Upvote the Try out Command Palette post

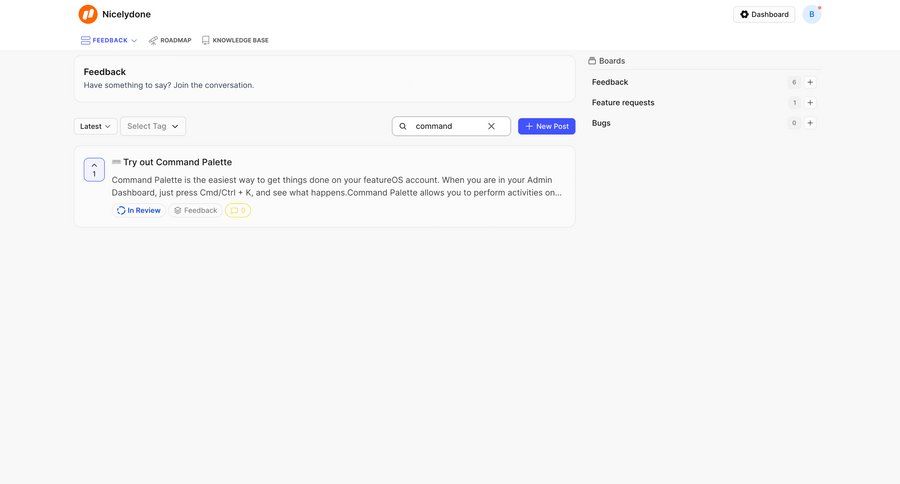click(94, 170)
